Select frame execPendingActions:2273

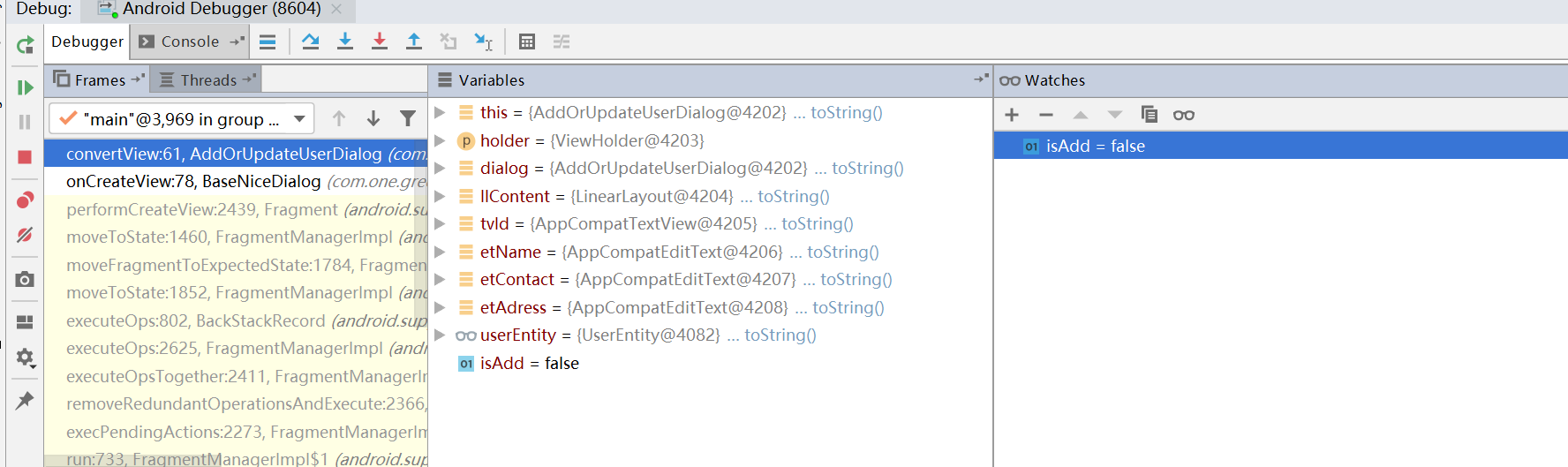click(236, 432)
